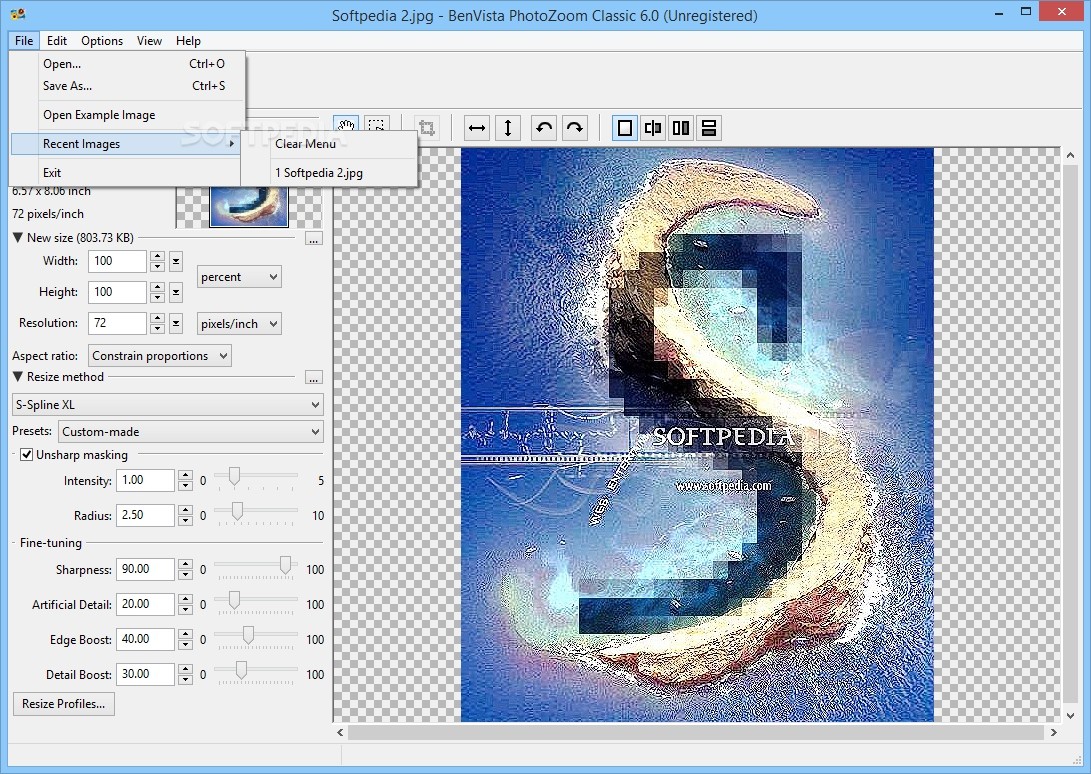Adjust the Detail Boost slider
The image size is (1091, 774).
tap(241, 670)
